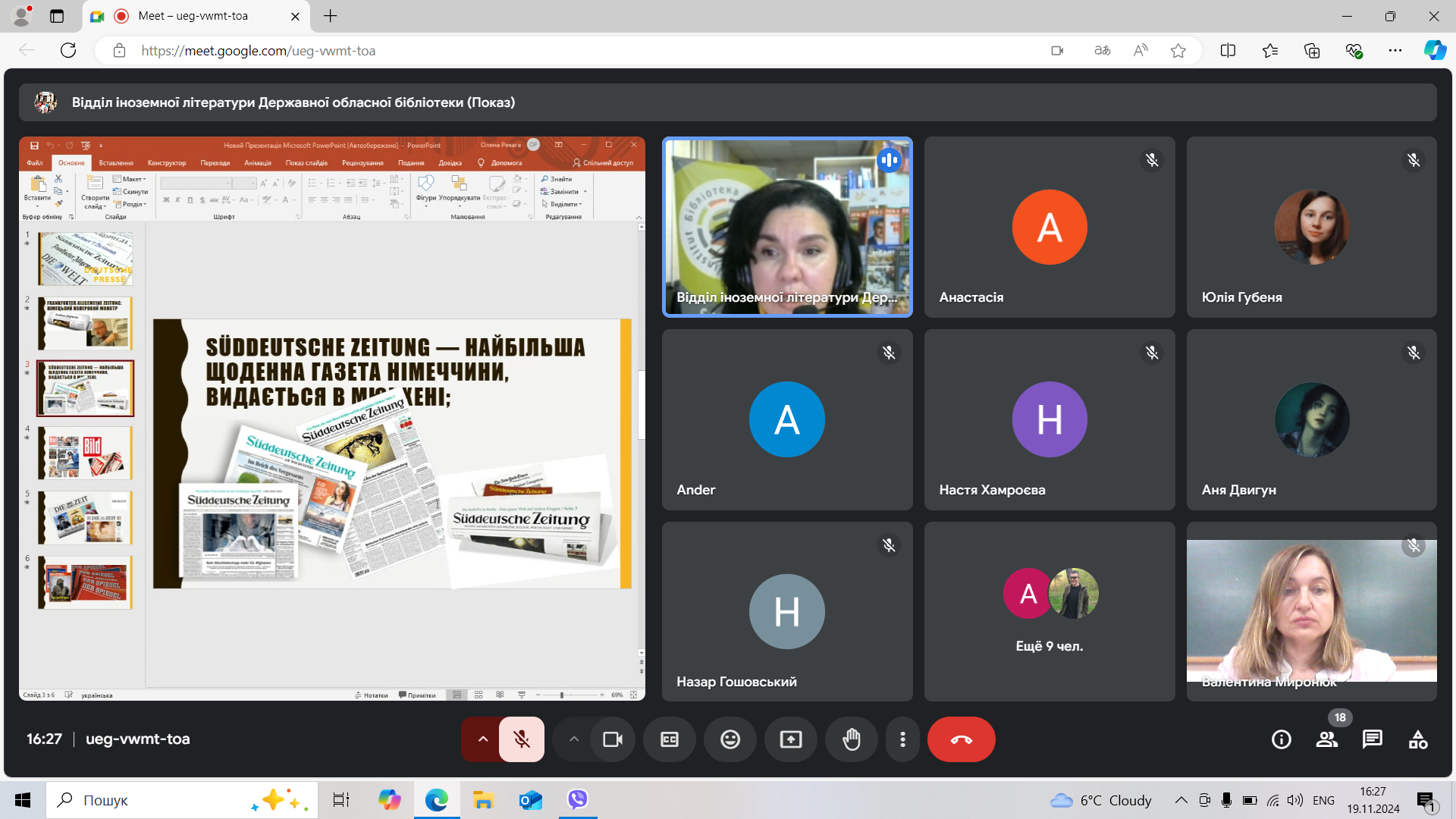1456x819 pixels.
Task: Switch the ENG input language
Action: (x=1323, y=800)
